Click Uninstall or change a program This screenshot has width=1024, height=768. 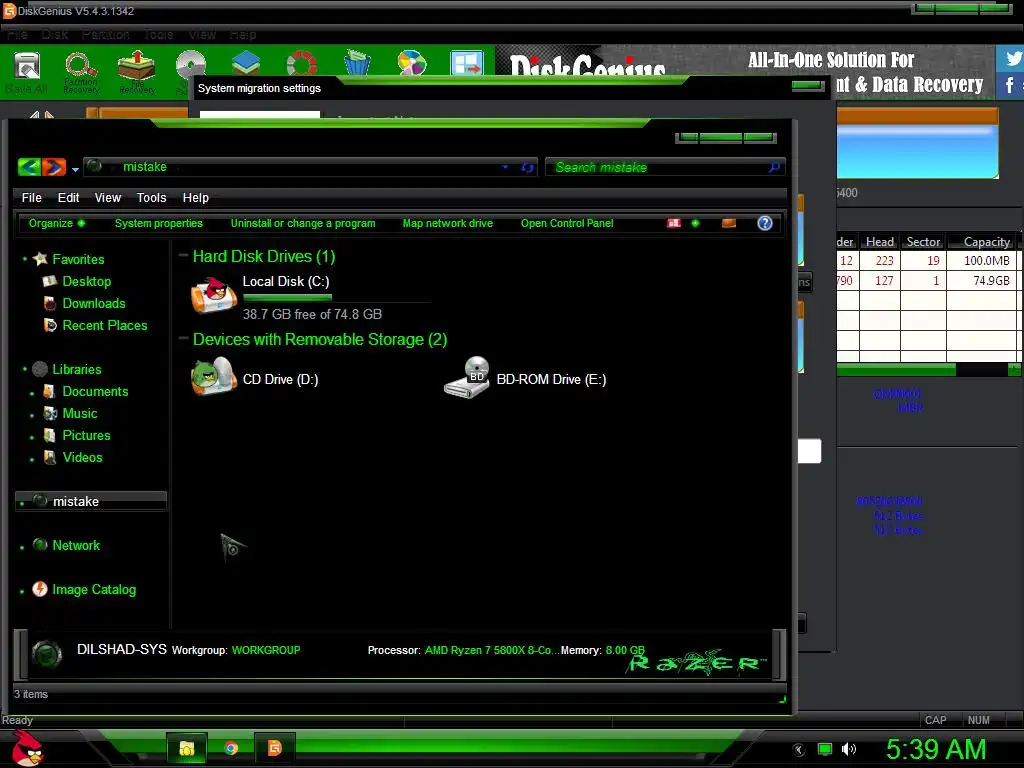(x=303, y=223)
